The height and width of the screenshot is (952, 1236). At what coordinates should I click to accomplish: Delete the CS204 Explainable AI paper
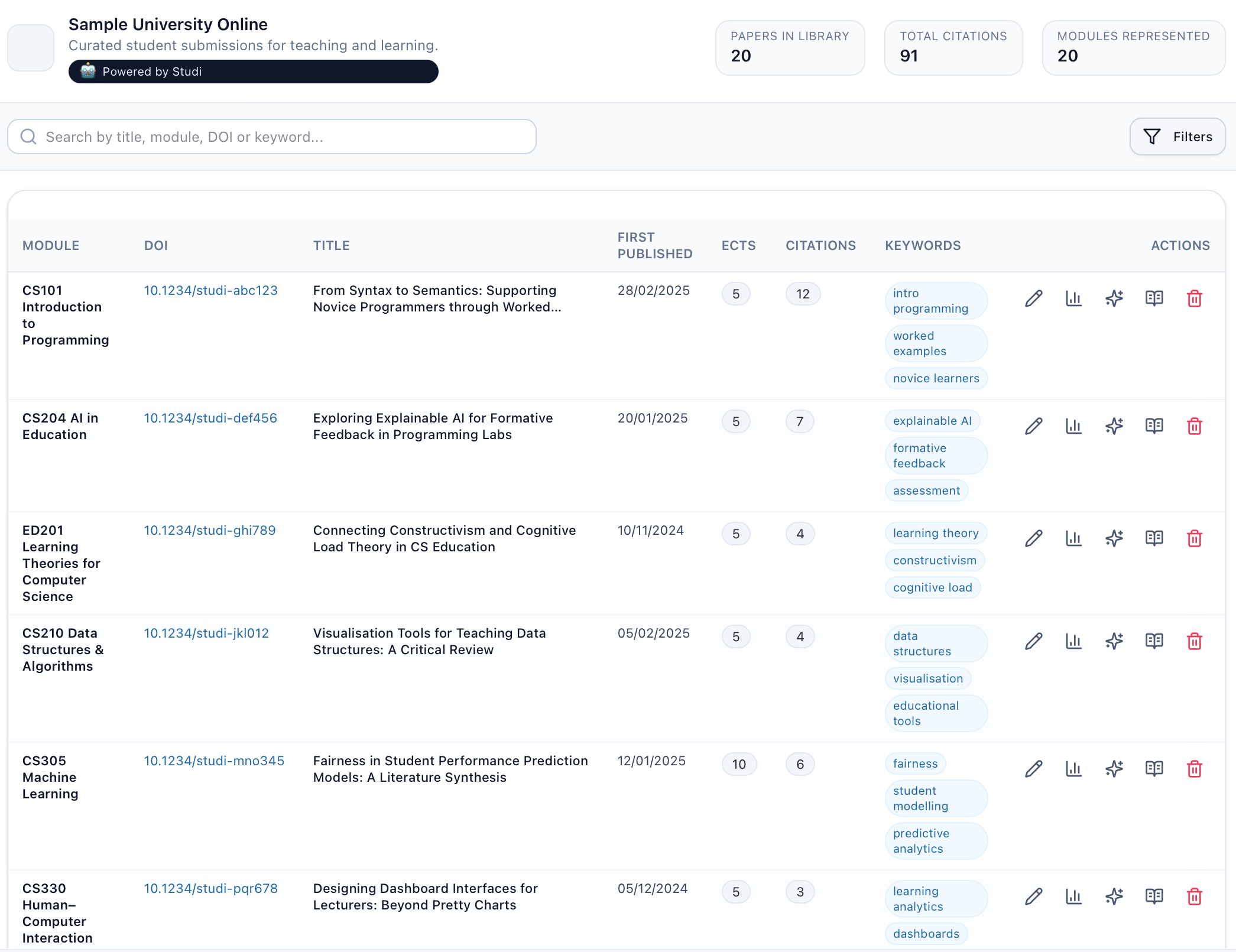1195,425
